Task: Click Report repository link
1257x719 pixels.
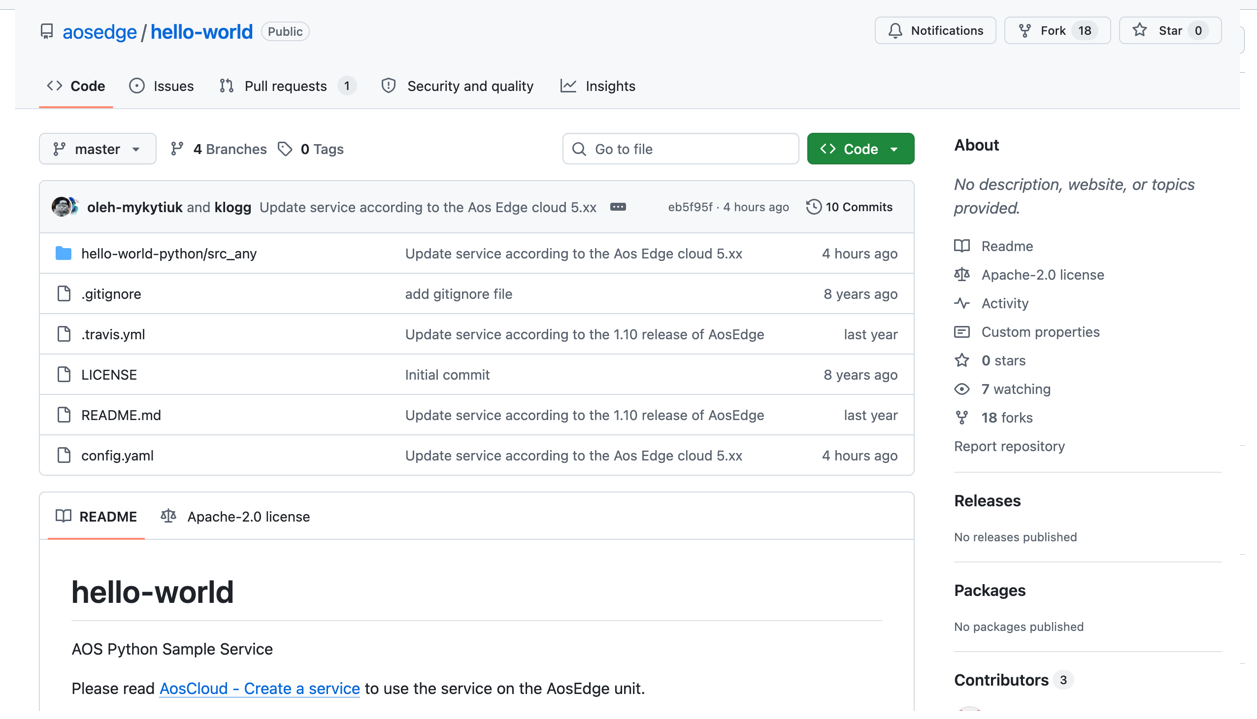Action: tap(1009, 446)
